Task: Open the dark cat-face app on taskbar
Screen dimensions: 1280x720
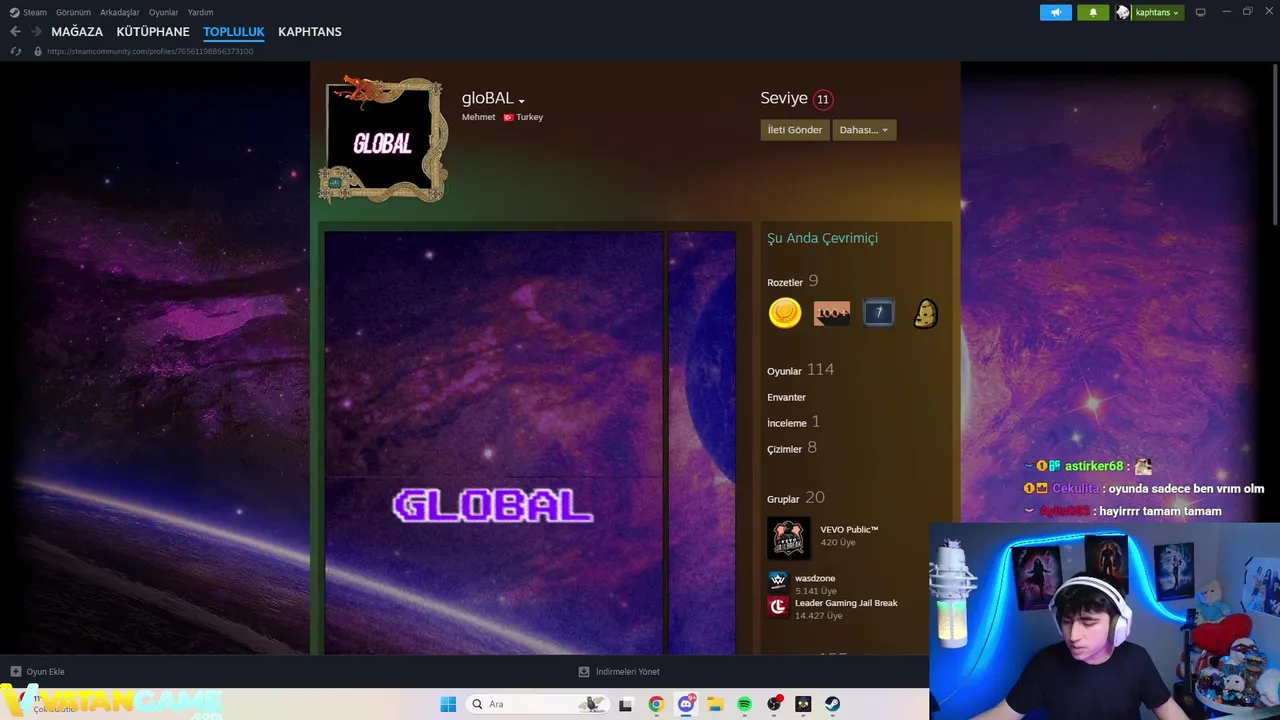Action: (803, 704)
